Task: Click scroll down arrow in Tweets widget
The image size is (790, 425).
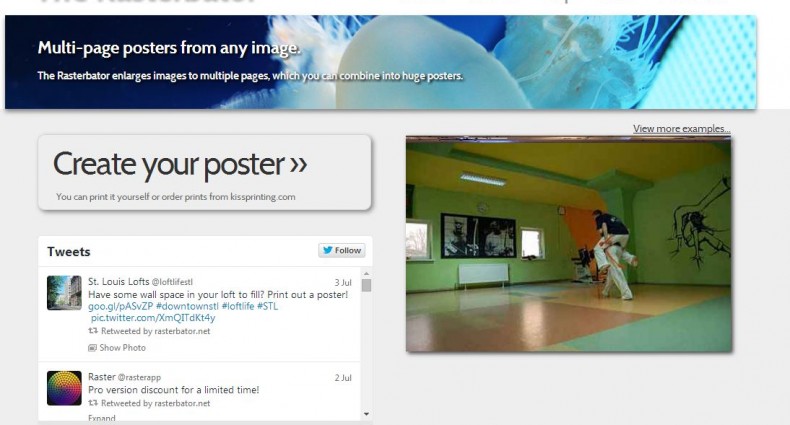Action: point(366,412)
